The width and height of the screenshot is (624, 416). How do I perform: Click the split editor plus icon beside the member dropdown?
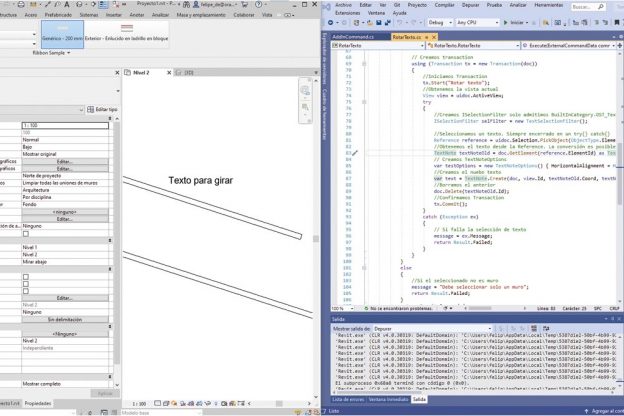620,45
